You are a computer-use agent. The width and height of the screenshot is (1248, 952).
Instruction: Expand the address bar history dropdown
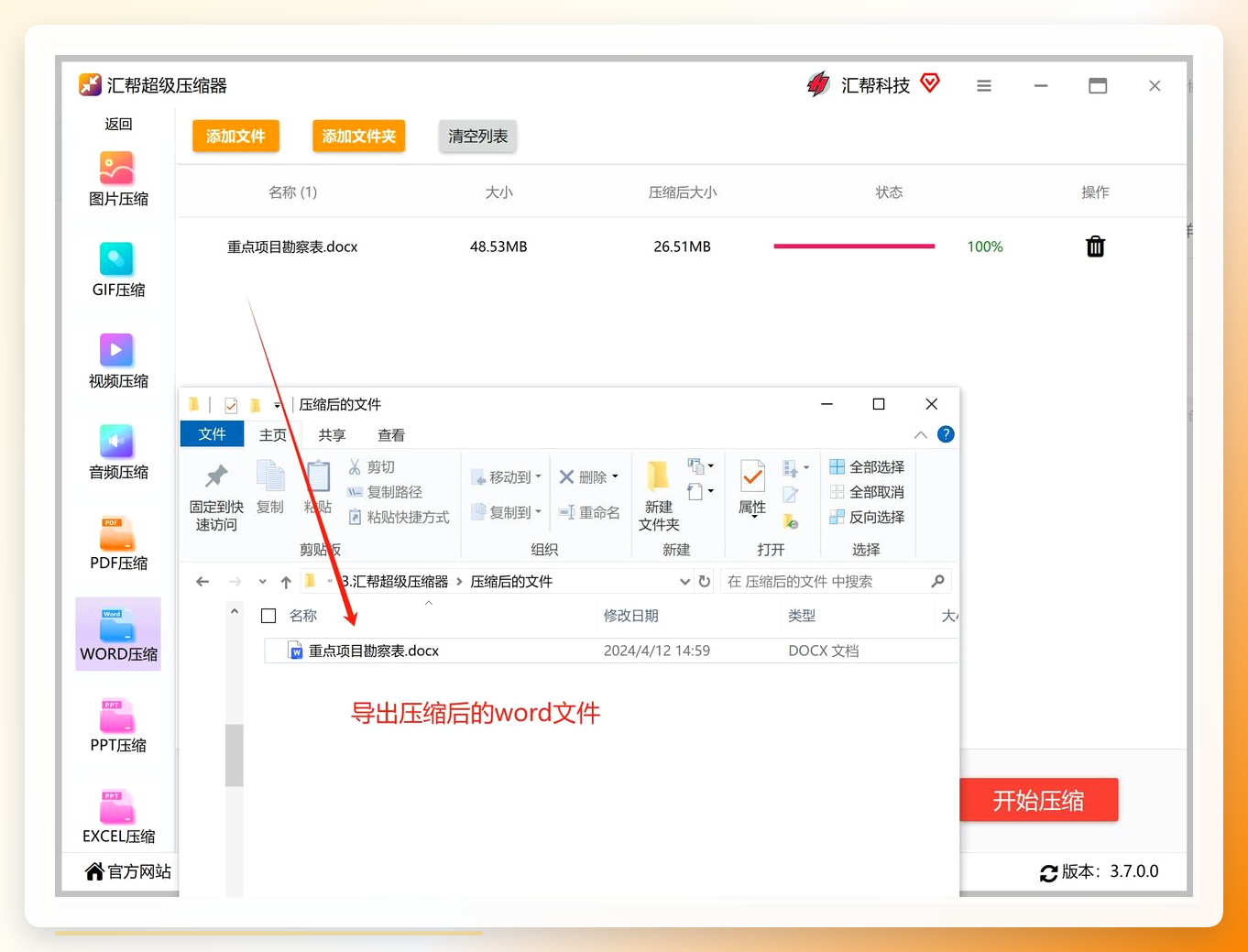coord(684,582)
